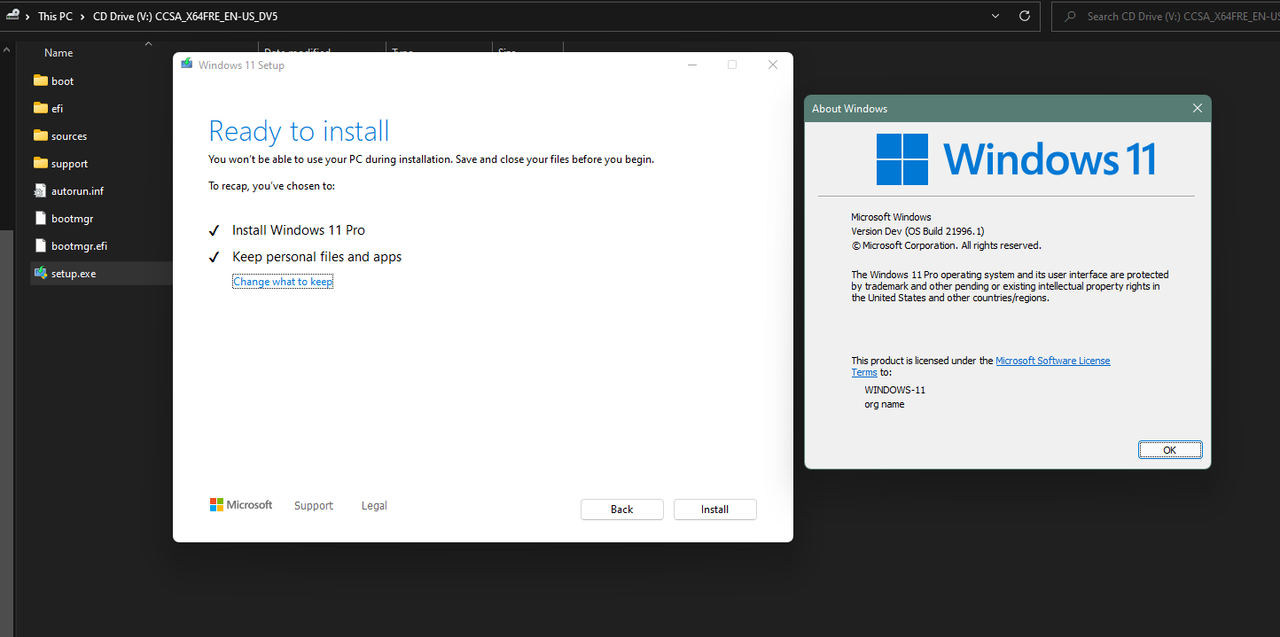Expand chevron between This PC and CD Drive
Viewport: 1280px width, 637px height.
[82, 16]
